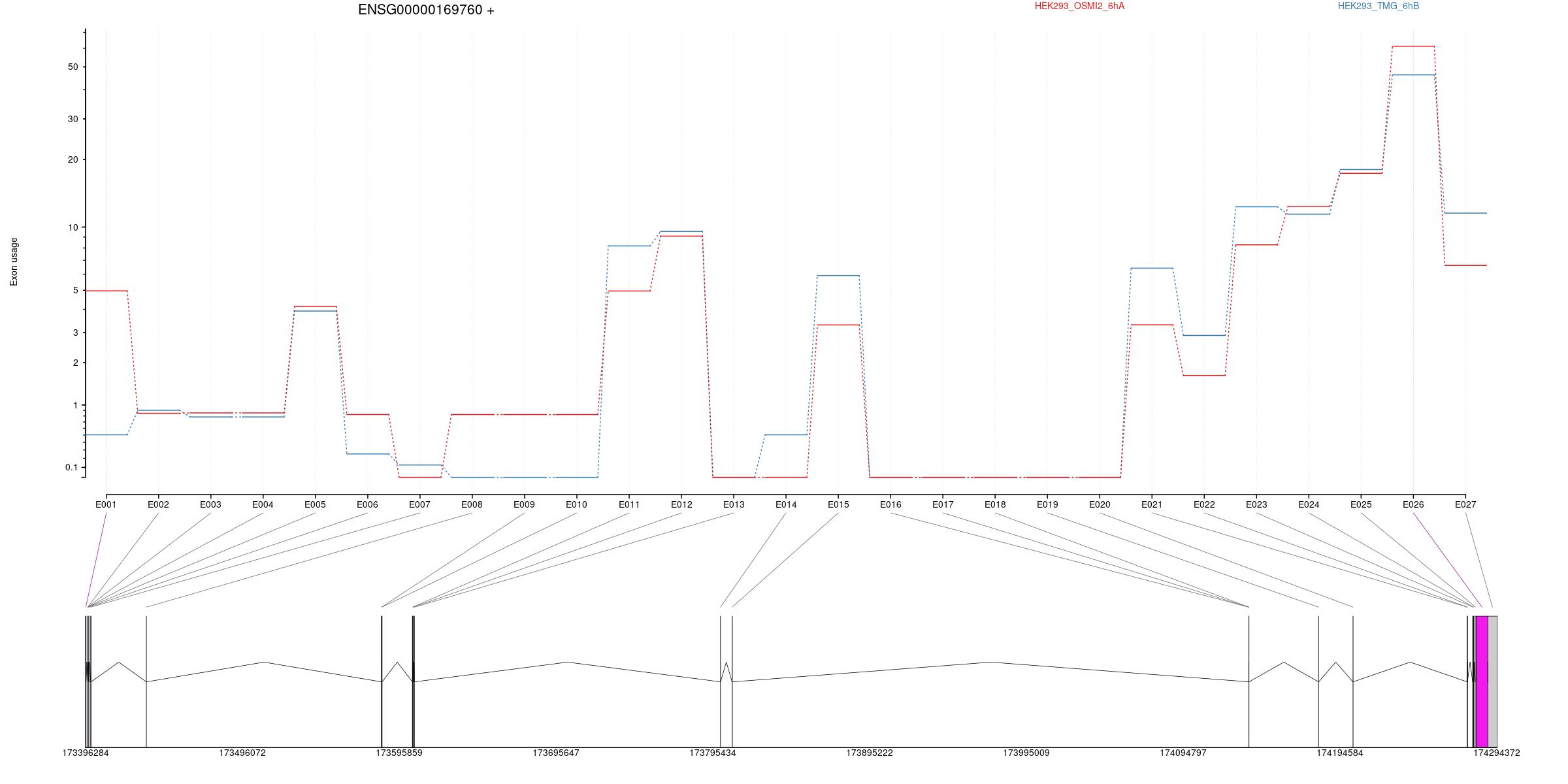This screenshot has width=1568, height=784.
Task: Click exon label E026
Action: click(x=1413, y=504)
